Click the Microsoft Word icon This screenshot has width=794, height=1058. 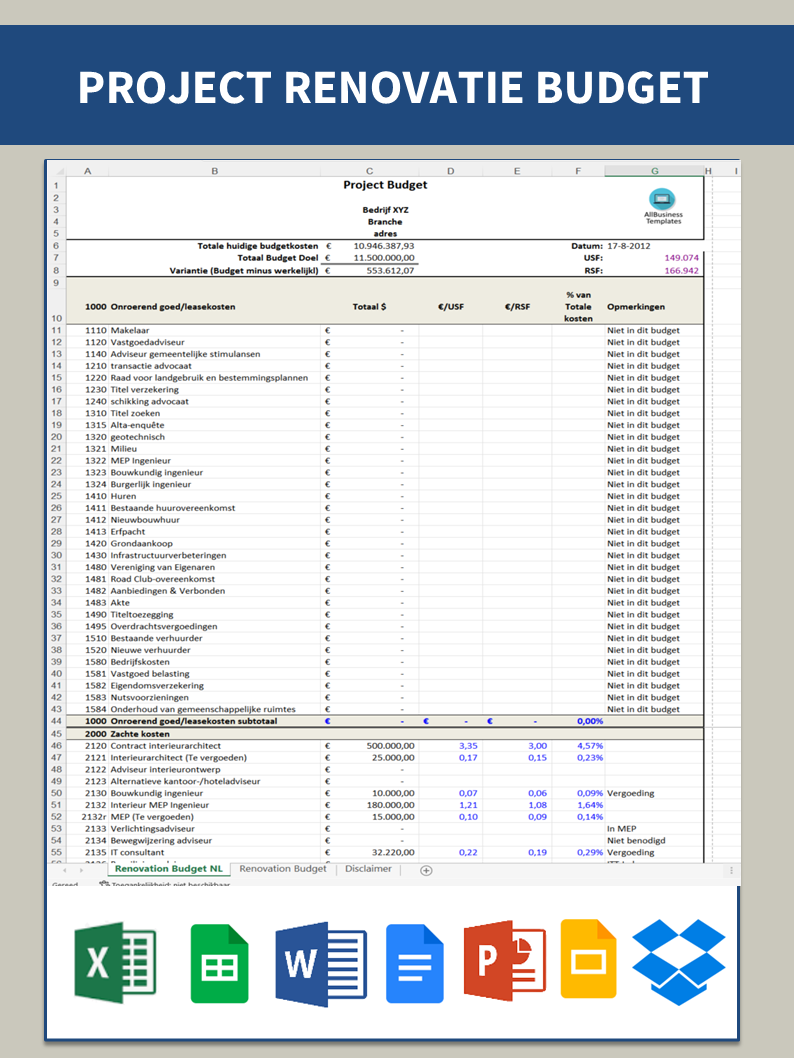pos(321,964)
